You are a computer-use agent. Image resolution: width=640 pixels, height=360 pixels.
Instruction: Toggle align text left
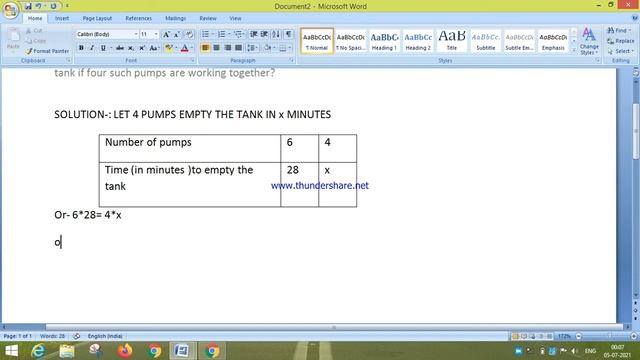coord(205,48)
